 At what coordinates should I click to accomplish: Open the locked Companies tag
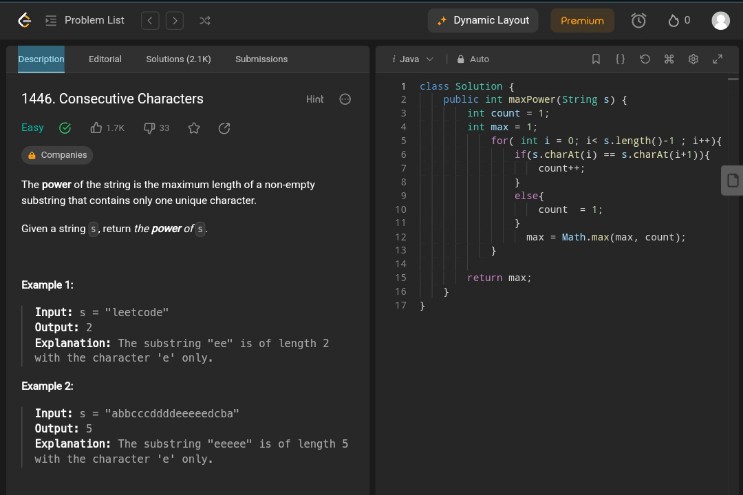tap(57, 155)
